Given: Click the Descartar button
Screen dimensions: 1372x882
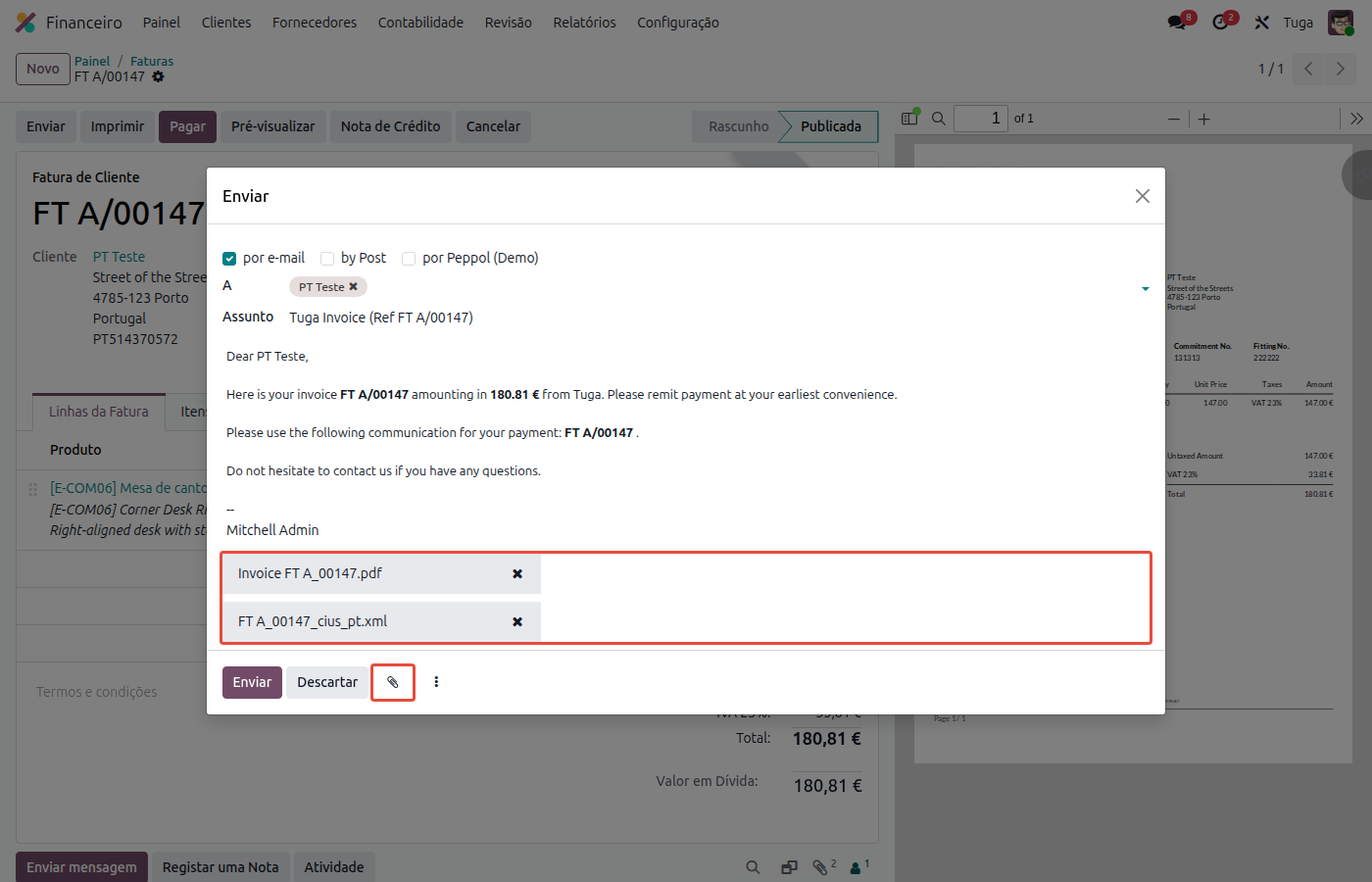Looking at the screenshot, I should point(327,682).
